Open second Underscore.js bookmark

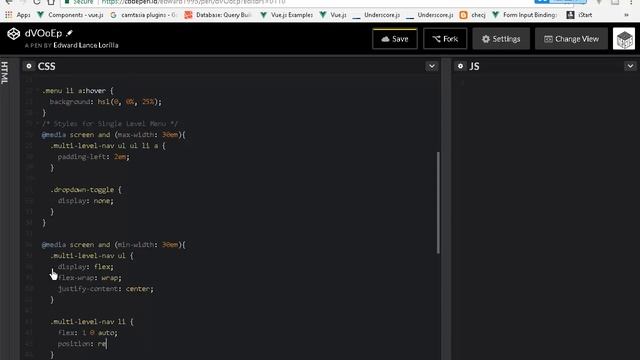[x=430, y=15]
